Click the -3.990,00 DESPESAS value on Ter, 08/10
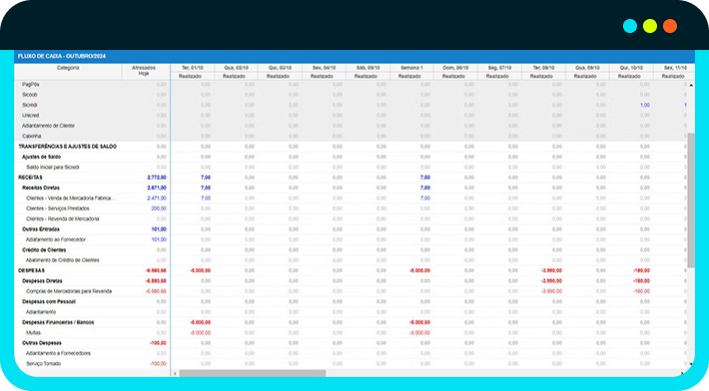Screen dimensions: 709x391 pyautogui.click(x=552, y=271)
